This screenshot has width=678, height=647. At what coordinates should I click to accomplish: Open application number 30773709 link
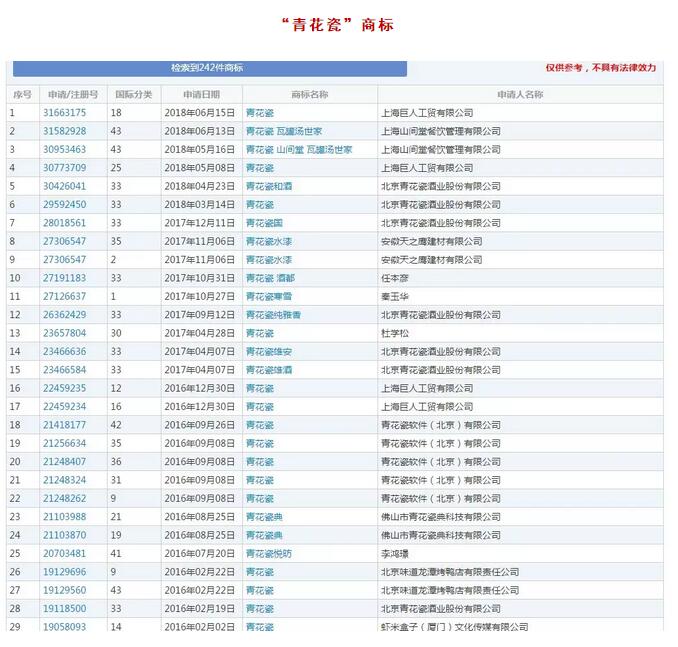64,168
